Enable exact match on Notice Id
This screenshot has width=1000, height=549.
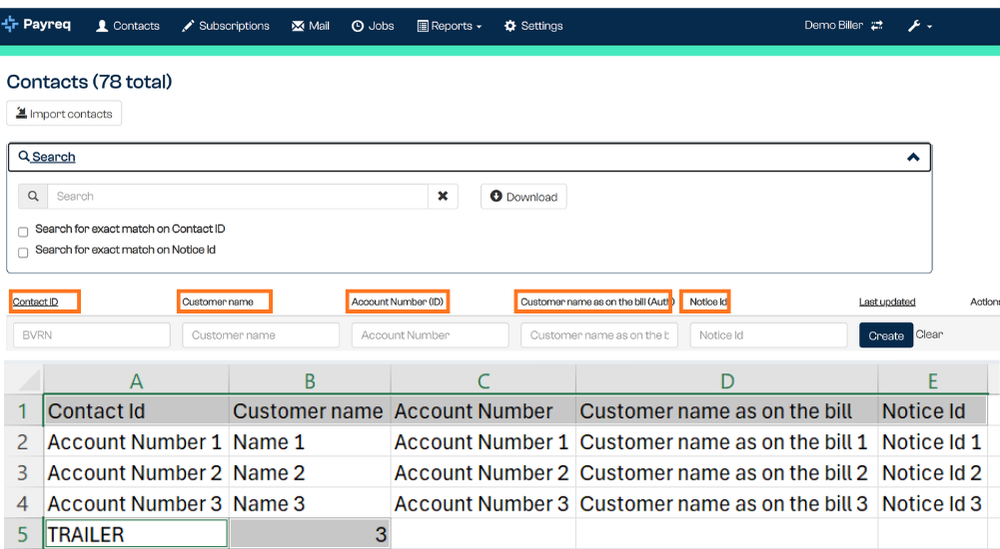click(23, 253)
